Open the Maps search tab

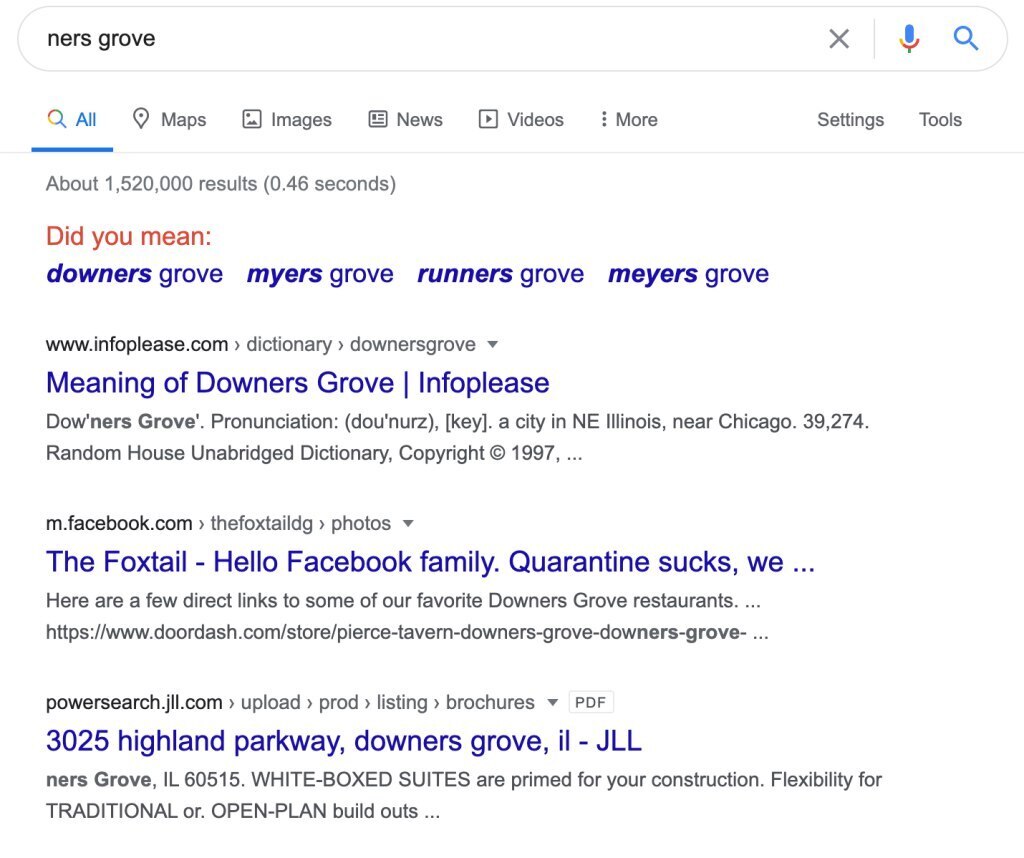(169, 120)
